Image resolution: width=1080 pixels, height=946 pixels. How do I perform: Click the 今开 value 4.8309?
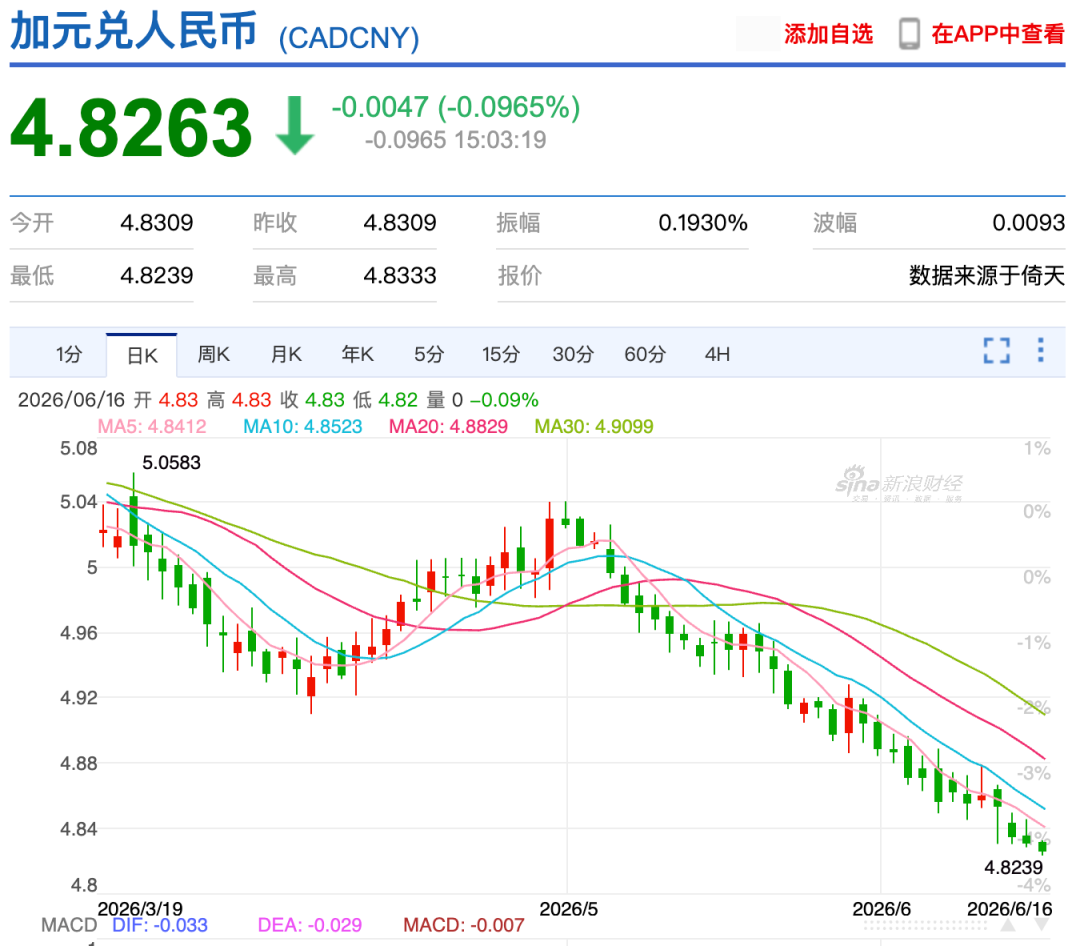tap(156, 223)
